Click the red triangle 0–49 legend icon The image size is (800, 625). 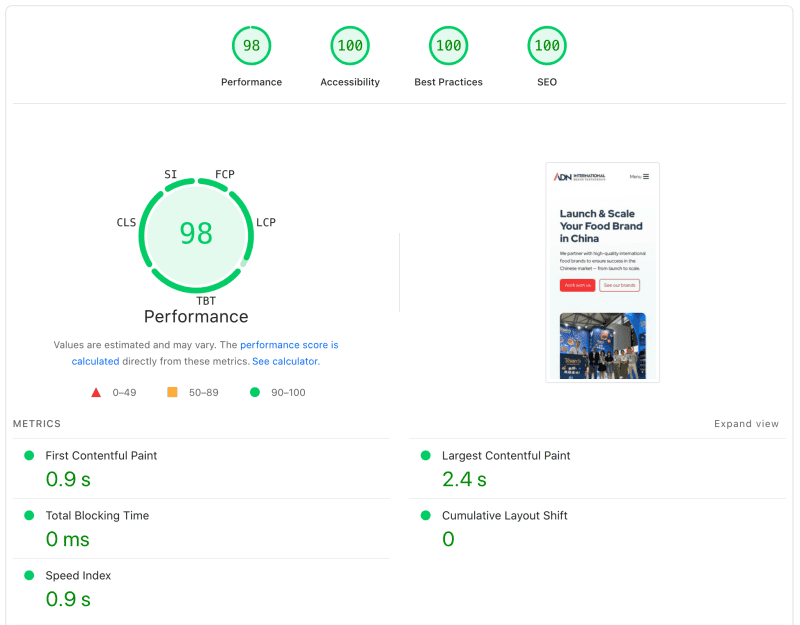96,393
